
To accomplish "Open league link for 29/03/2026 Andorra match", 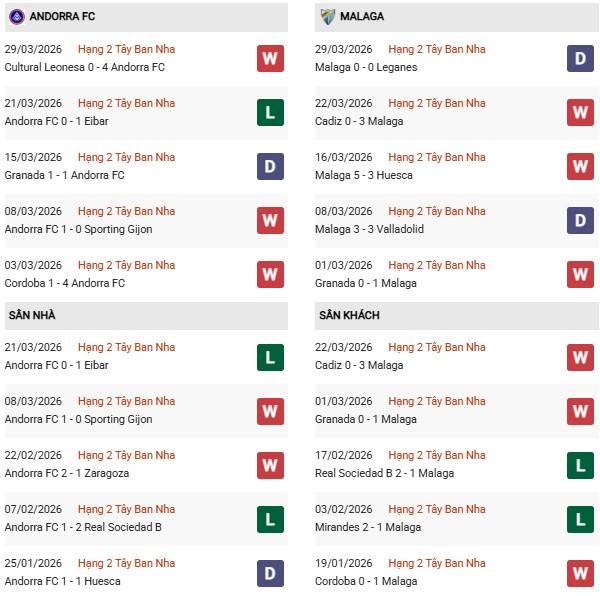I will coord(126,49).
